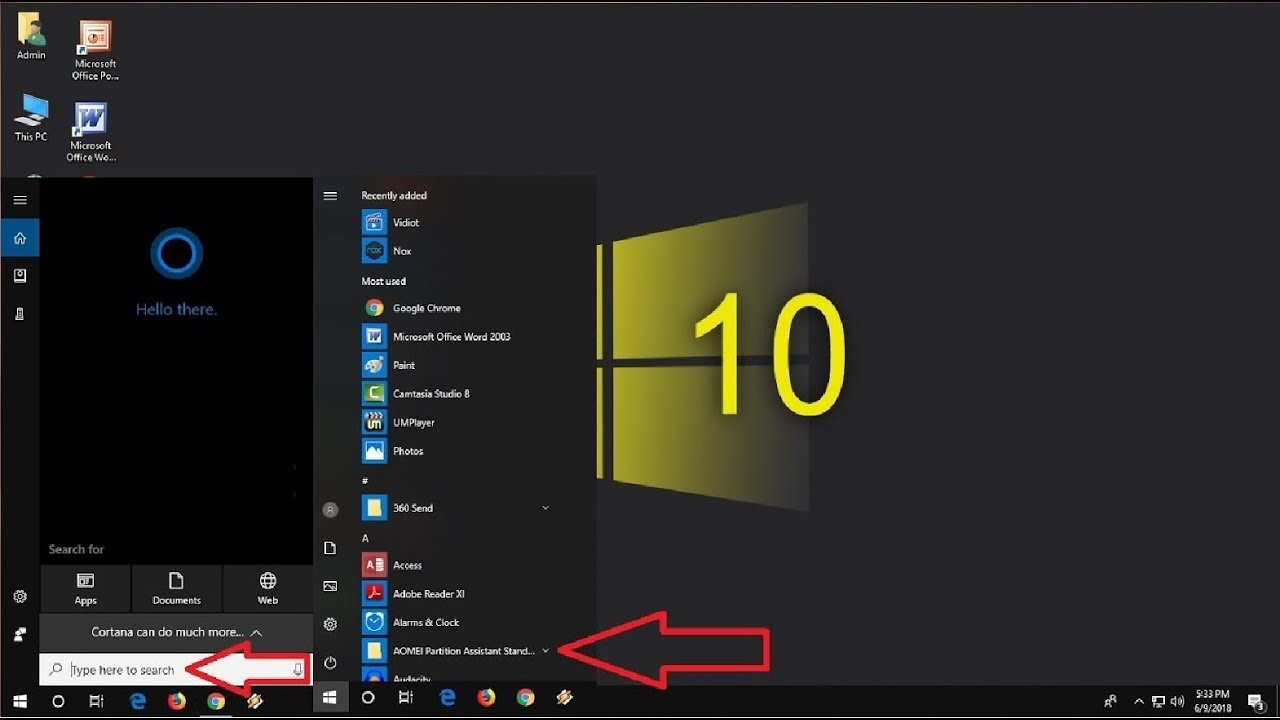Expand the Cortana panel hamburger menu
This screenshot has width=1280, height=720.
[x=19, y=200]
